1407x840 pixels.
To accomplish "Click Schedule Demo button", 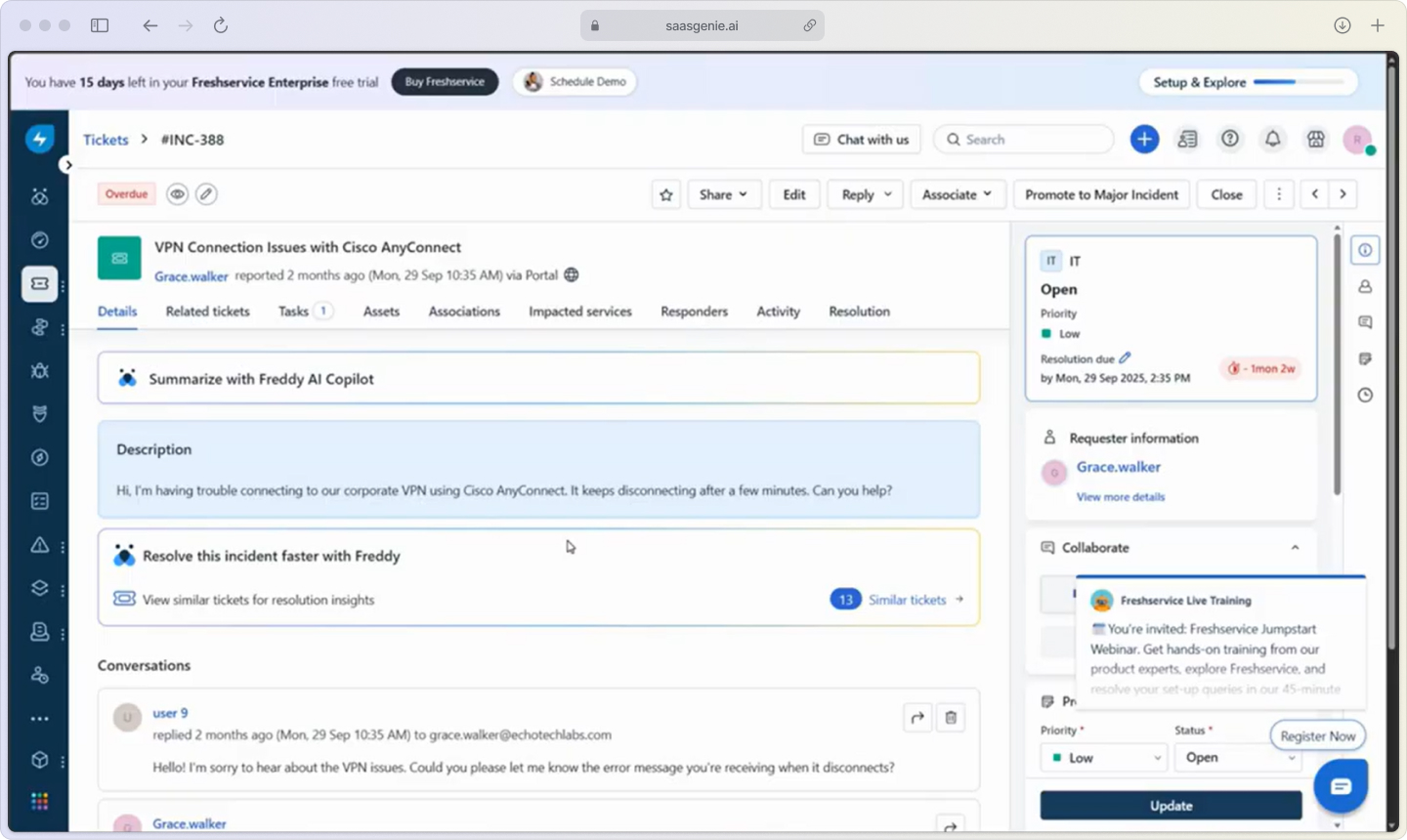I will [x=575, y=82].
